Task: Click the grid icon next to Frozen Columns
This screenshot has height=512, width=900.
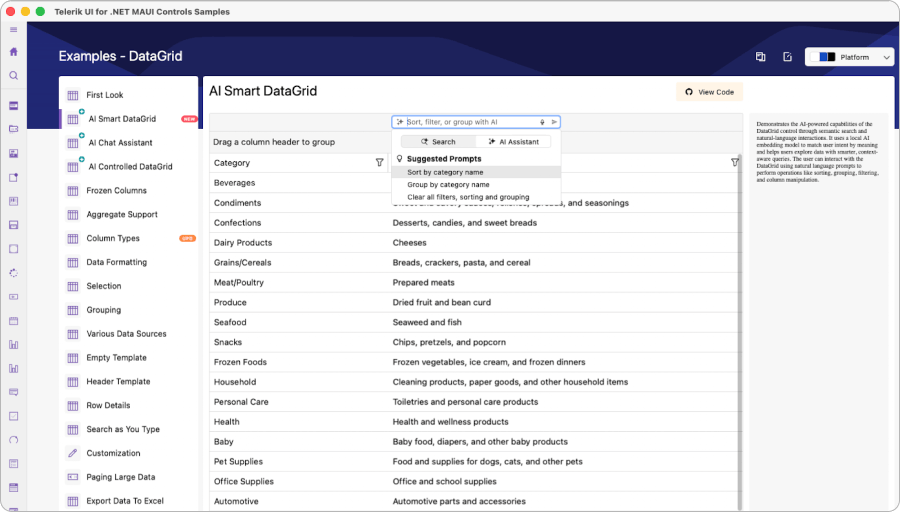Action: coord(73,191)
